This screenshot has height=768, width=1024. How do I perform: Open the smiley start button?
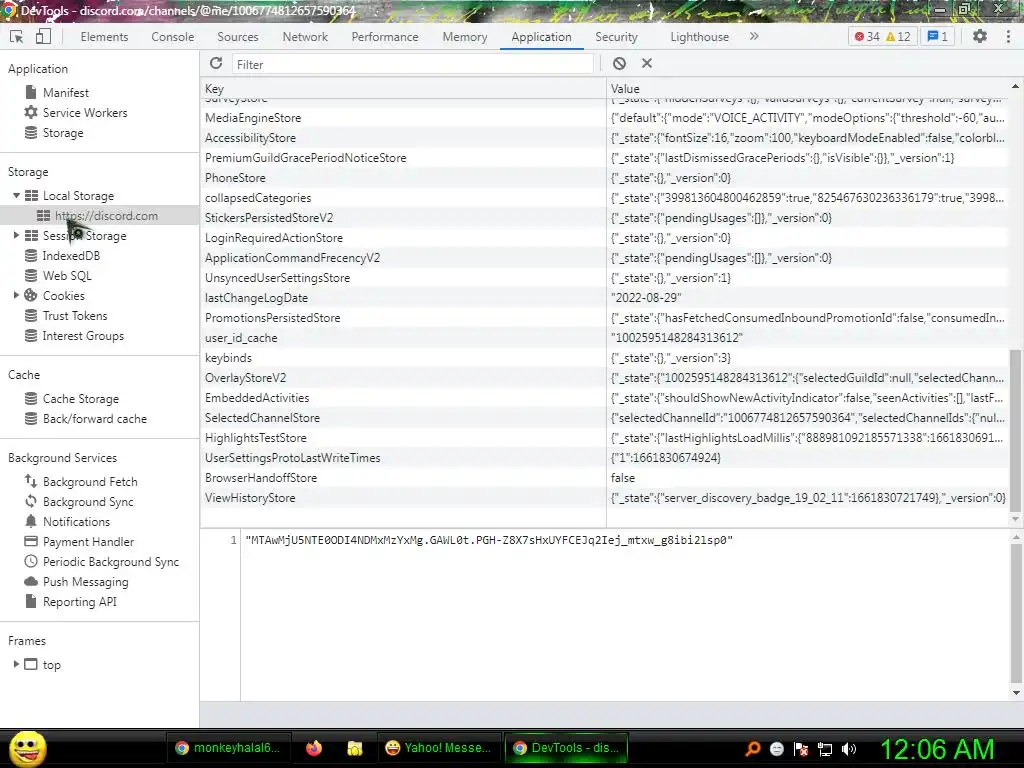pos(27,748)
